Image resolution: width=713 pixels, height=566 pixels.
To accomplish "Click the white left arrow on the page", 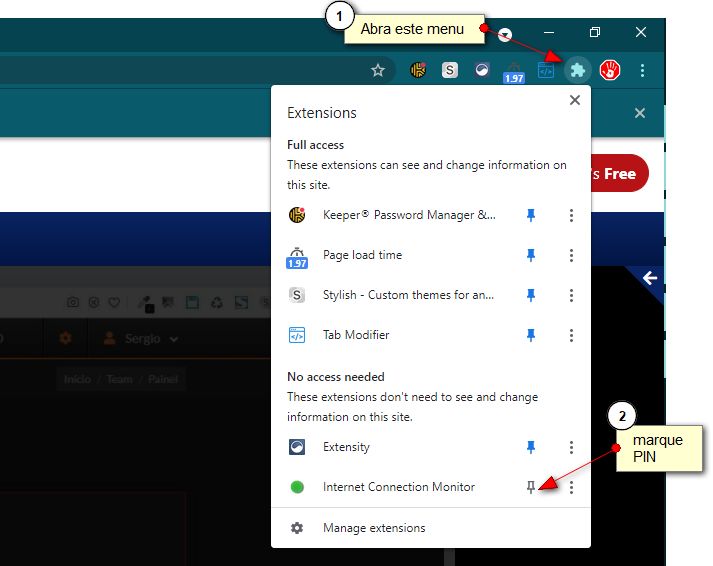I will coord(650,278).
